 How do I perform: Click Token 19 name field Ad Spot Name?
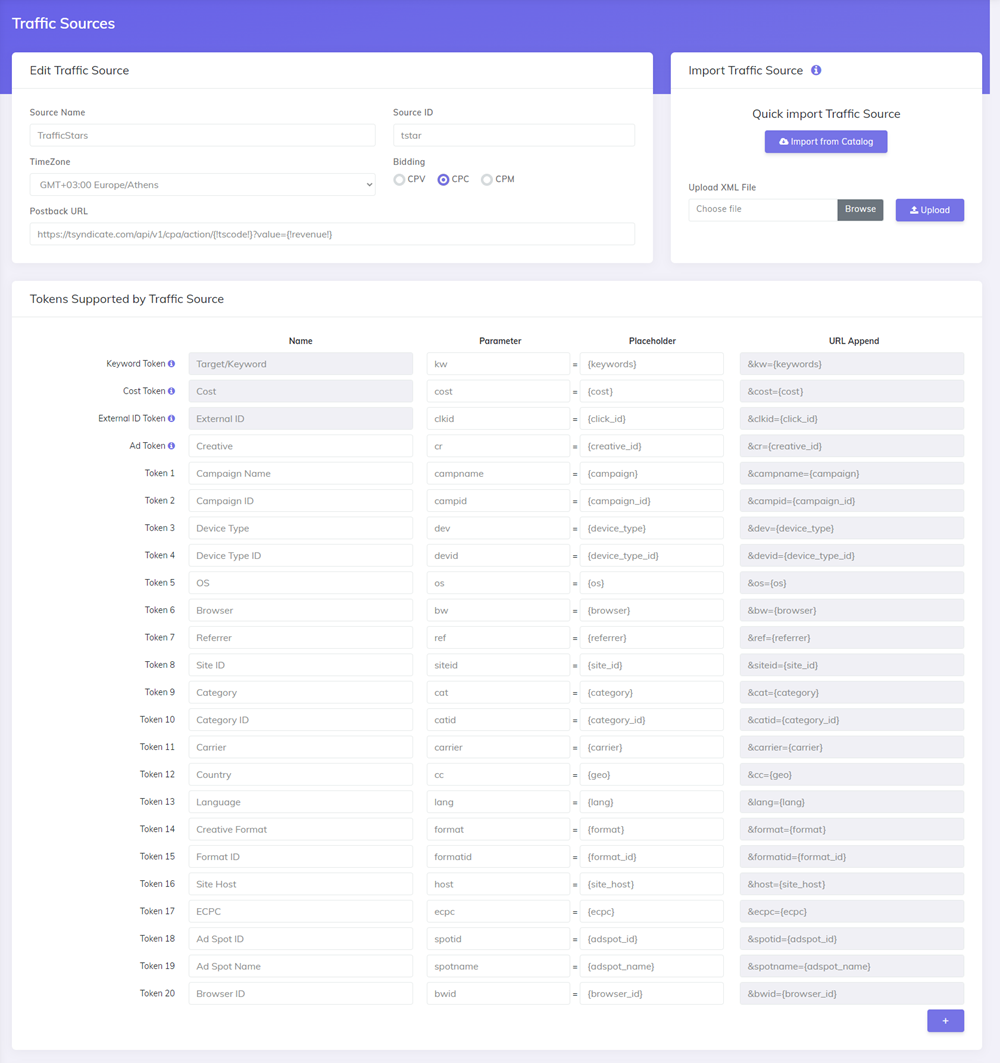(300, 966)
